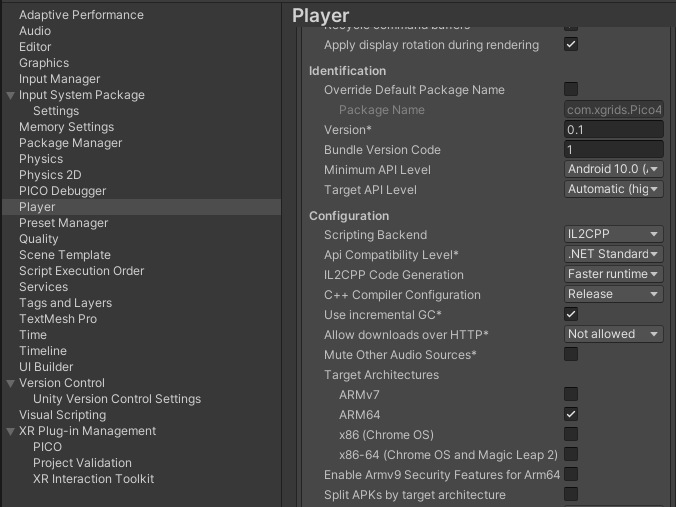Click the Version field showing 0.1
Viewport: 676px width, 507px height.
pos(613,129)
